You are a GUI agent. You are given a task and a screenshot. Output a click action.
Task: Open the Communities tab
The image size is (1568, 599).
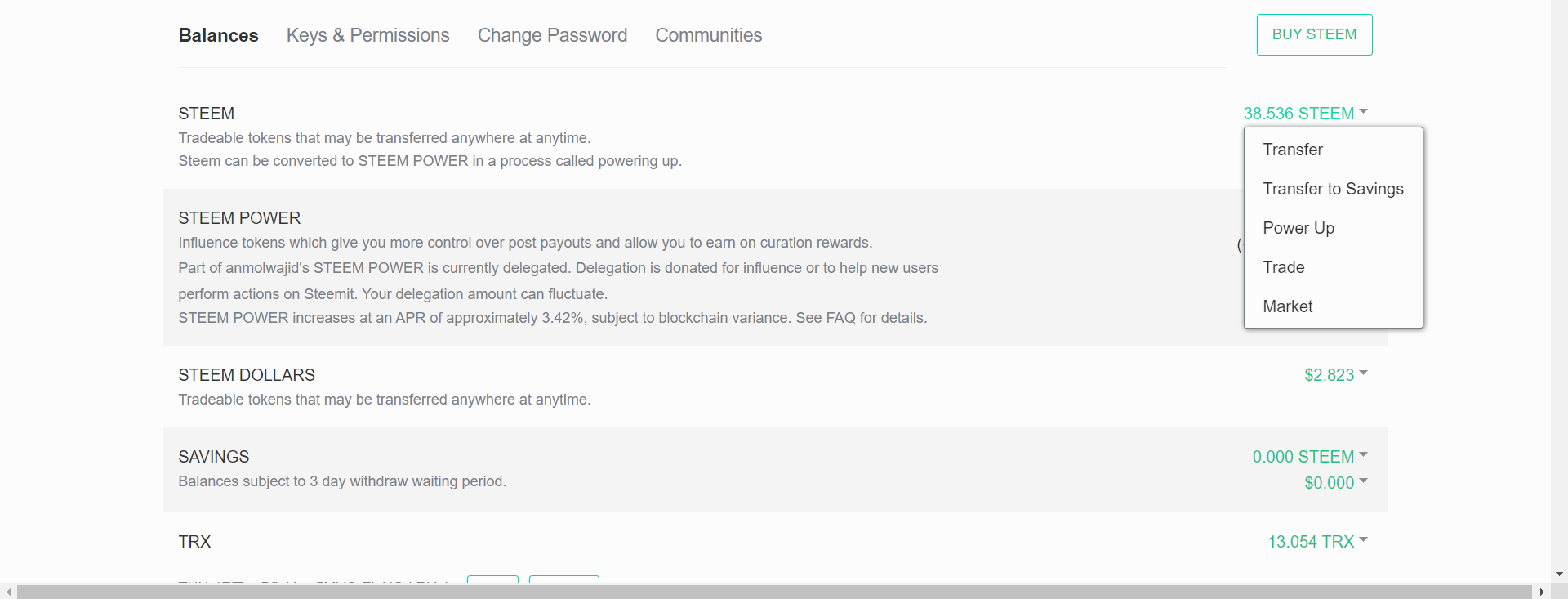[x=708, y=35]
